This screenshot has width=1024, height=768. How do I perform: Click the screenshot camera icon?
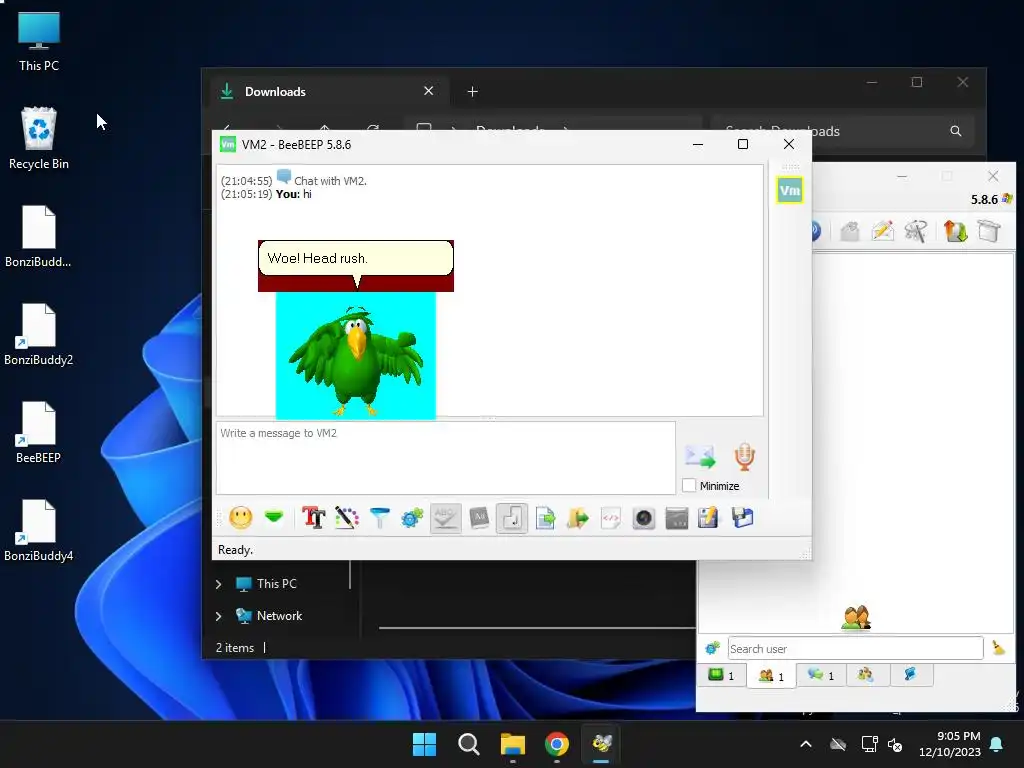644,518
